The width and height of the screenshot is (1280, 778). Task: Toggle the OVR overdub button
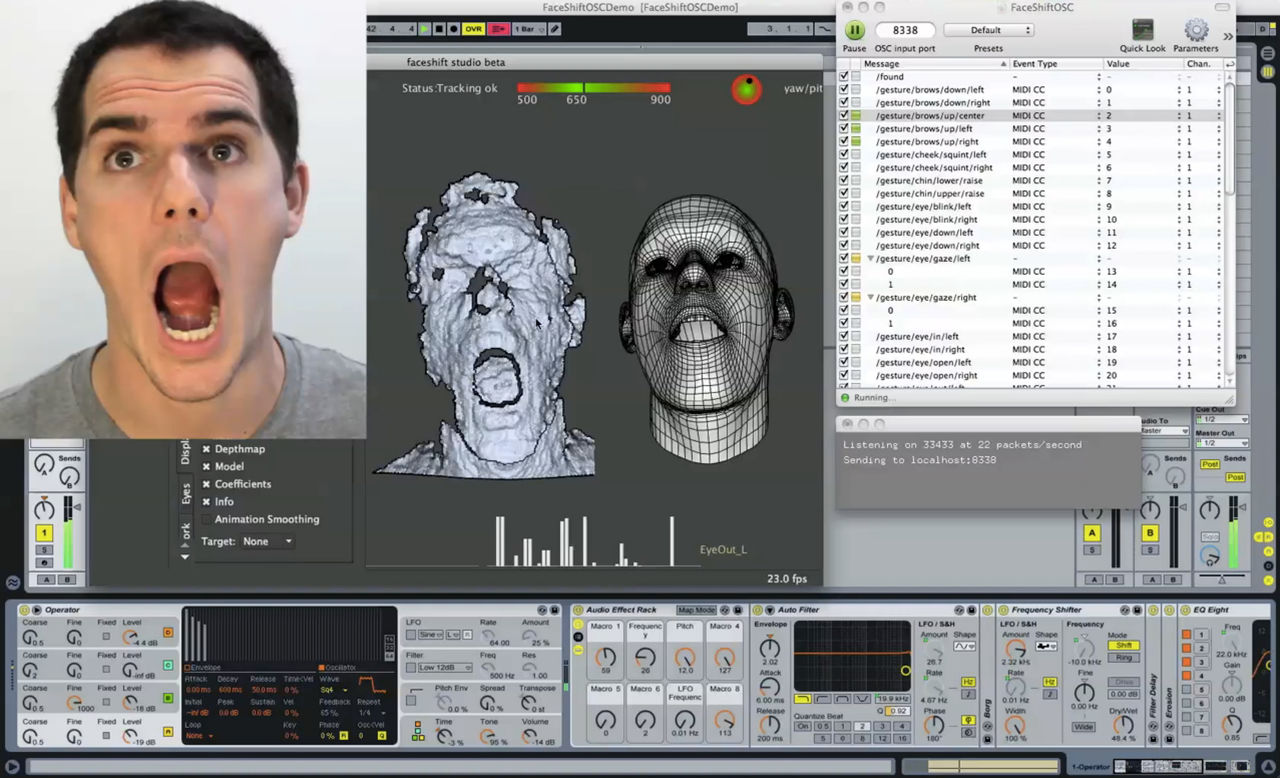tap(472, 29)
